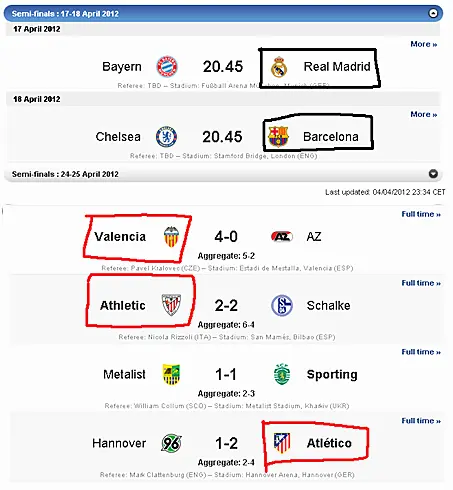The height and width of the screenshot is (490, 453).
Task: Click the Atlético Madrid crest
Action: tap(282, 443)
